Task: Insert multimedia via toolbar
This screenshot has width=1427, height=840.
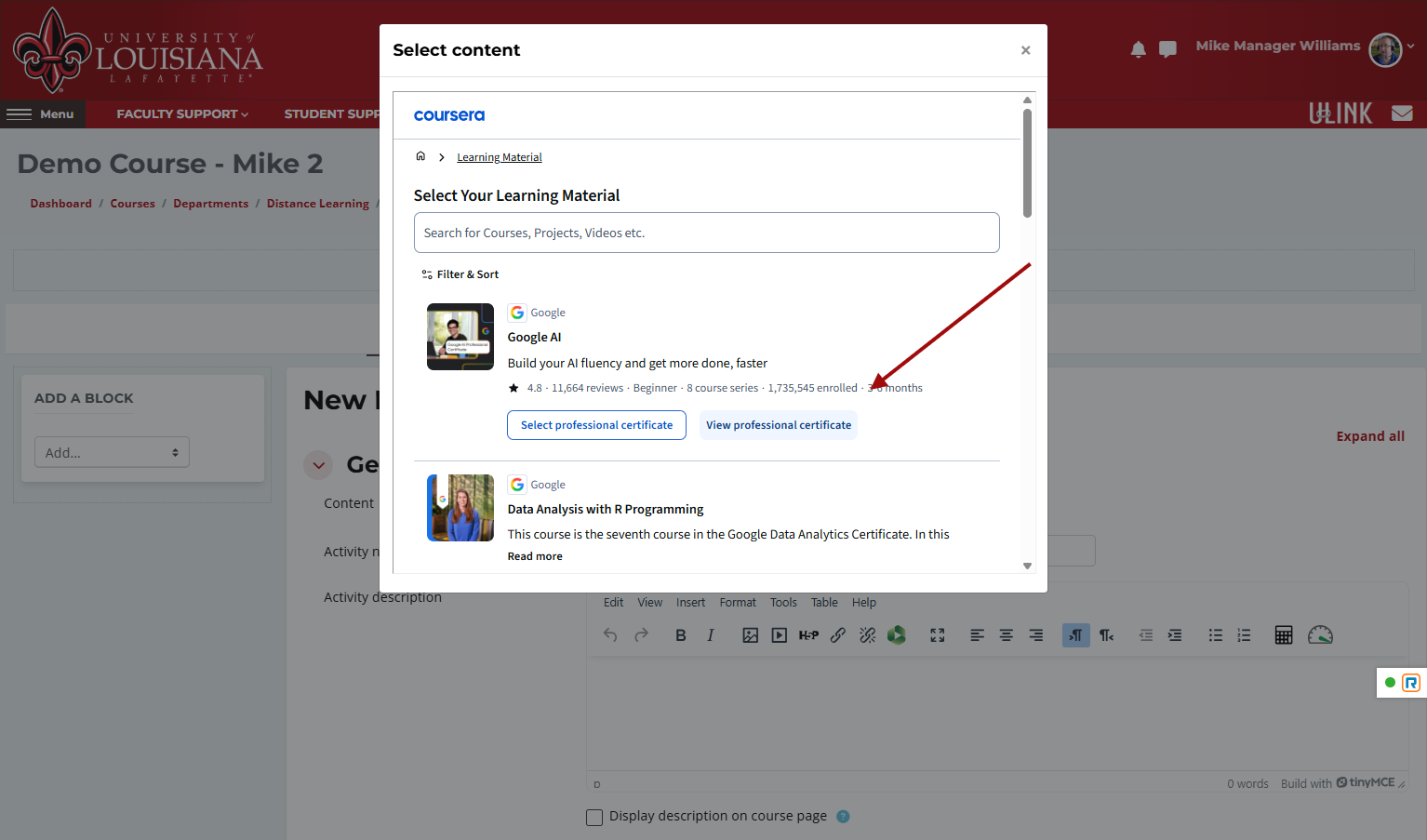Action: (x=780, y=635)
